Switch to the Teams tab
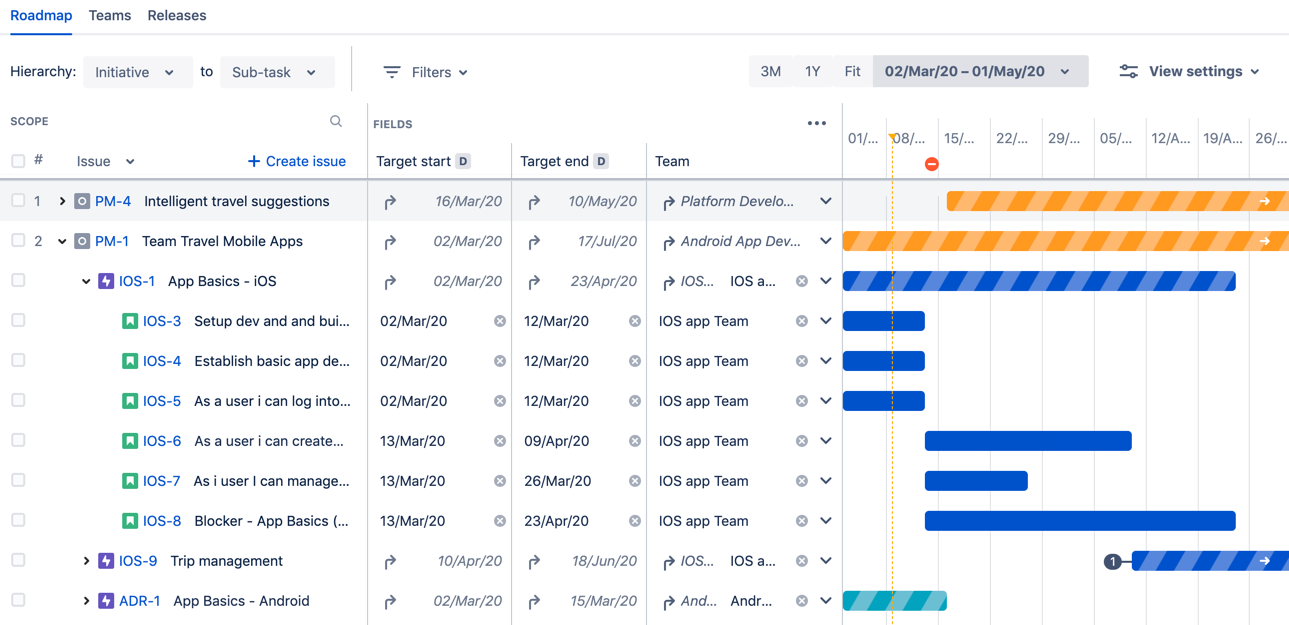The width and height of the screenshot is (1289, 625). [110, 16]
